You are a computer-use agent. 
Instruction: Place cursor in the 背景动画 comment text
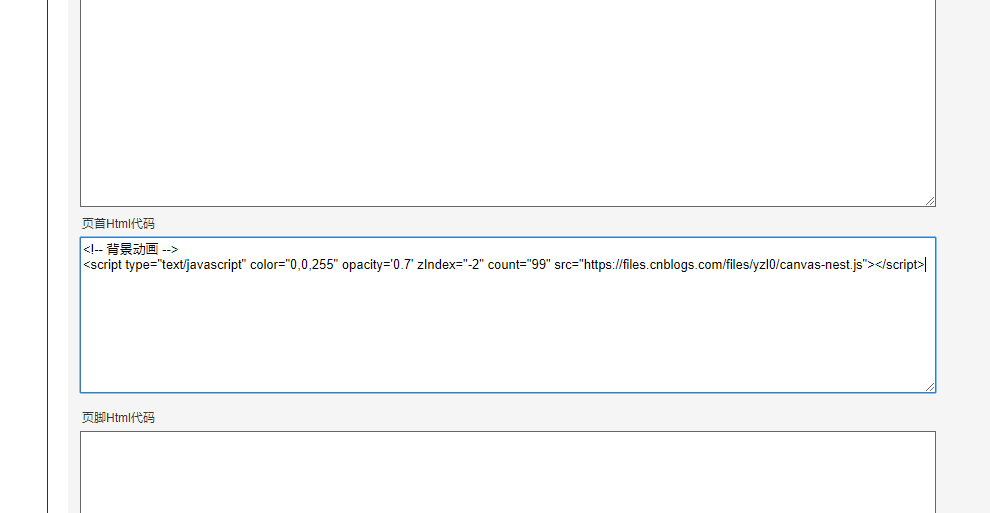[132, 249]
